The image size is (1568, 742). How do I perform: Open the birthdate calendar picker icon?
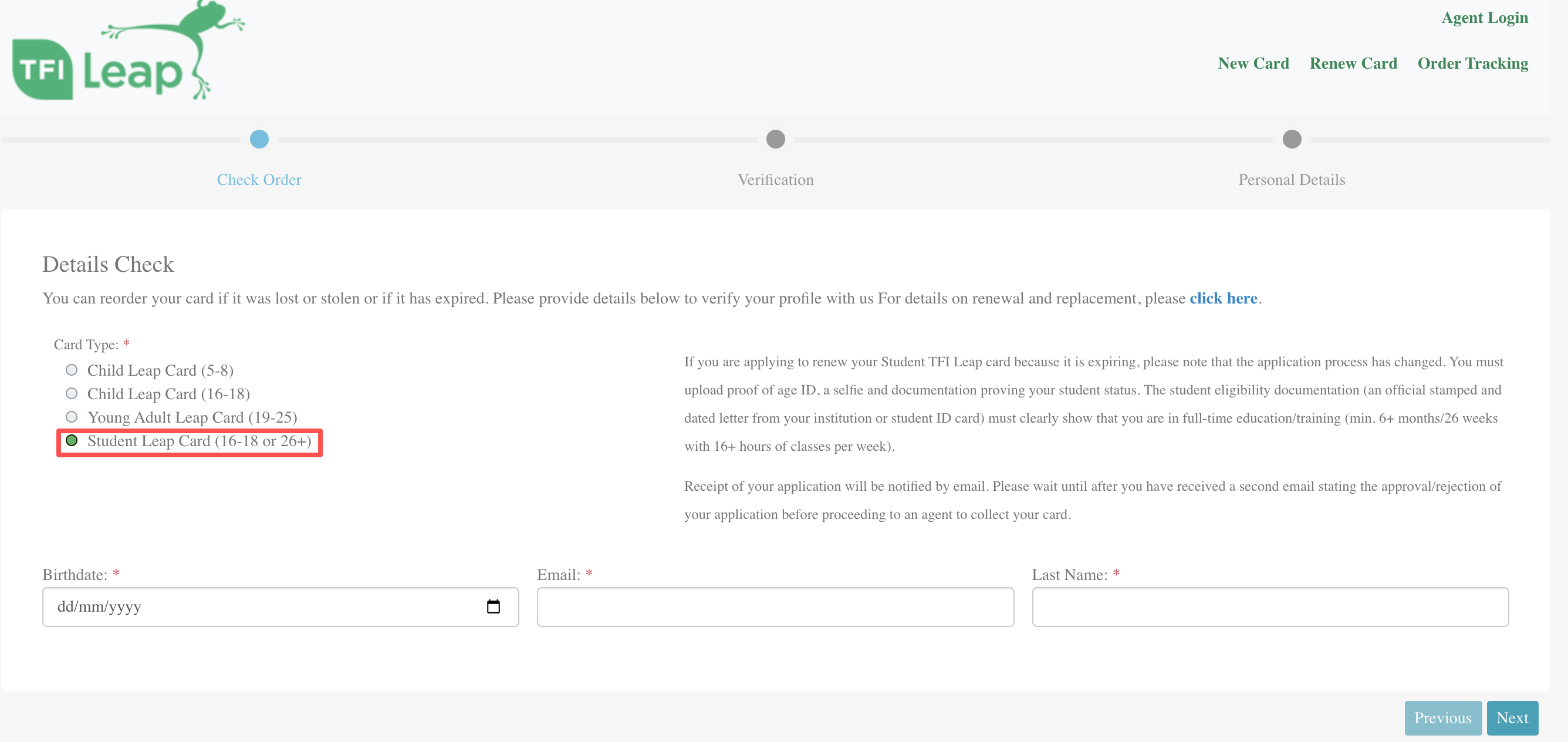coord(493,606)
